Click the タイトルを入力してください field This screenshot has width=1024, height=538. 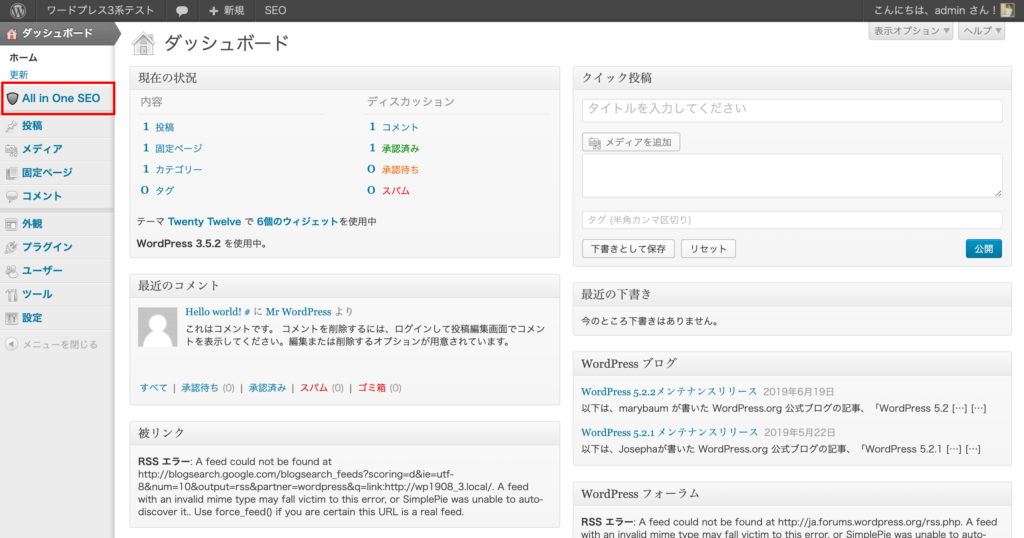[792, 110]
